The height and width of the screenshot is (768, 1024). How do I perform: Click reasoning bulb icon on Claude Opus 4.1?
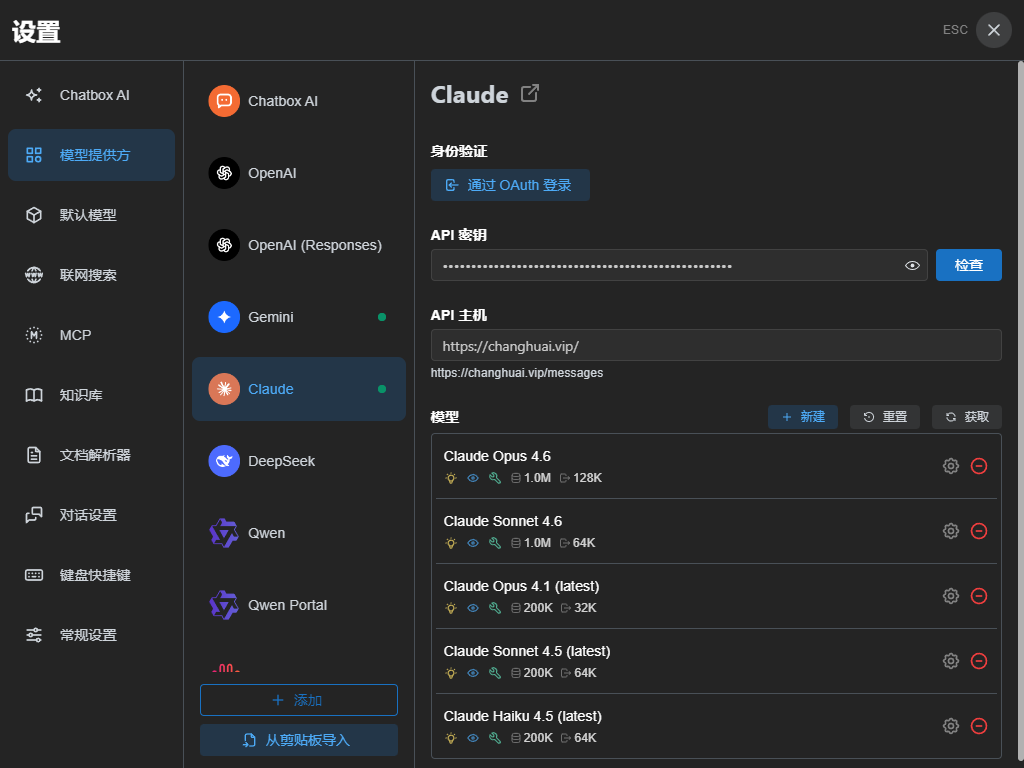point(451,608)
